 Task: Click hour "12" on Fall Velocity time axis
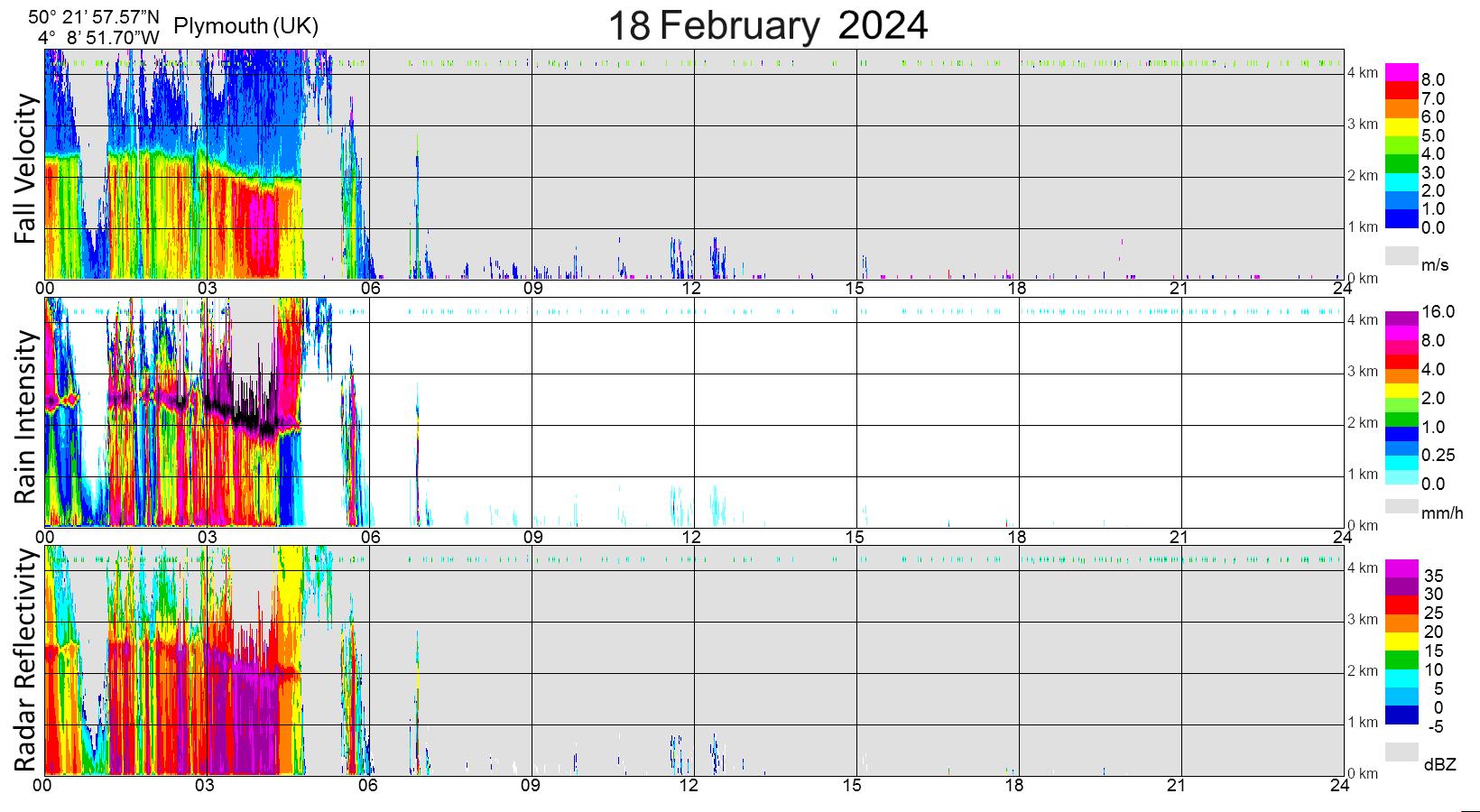click(691, 288)
